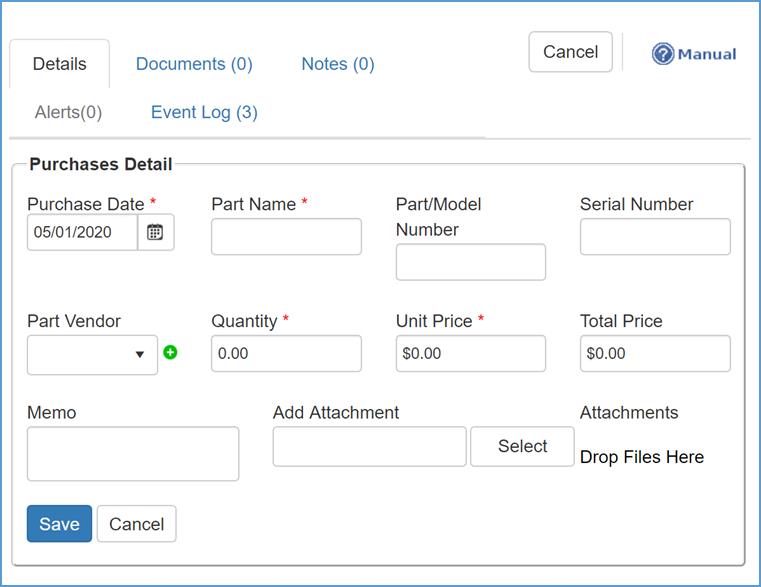The image size is (761, 587).
Task: Click into the Part Name field
Action: point(286,237)
